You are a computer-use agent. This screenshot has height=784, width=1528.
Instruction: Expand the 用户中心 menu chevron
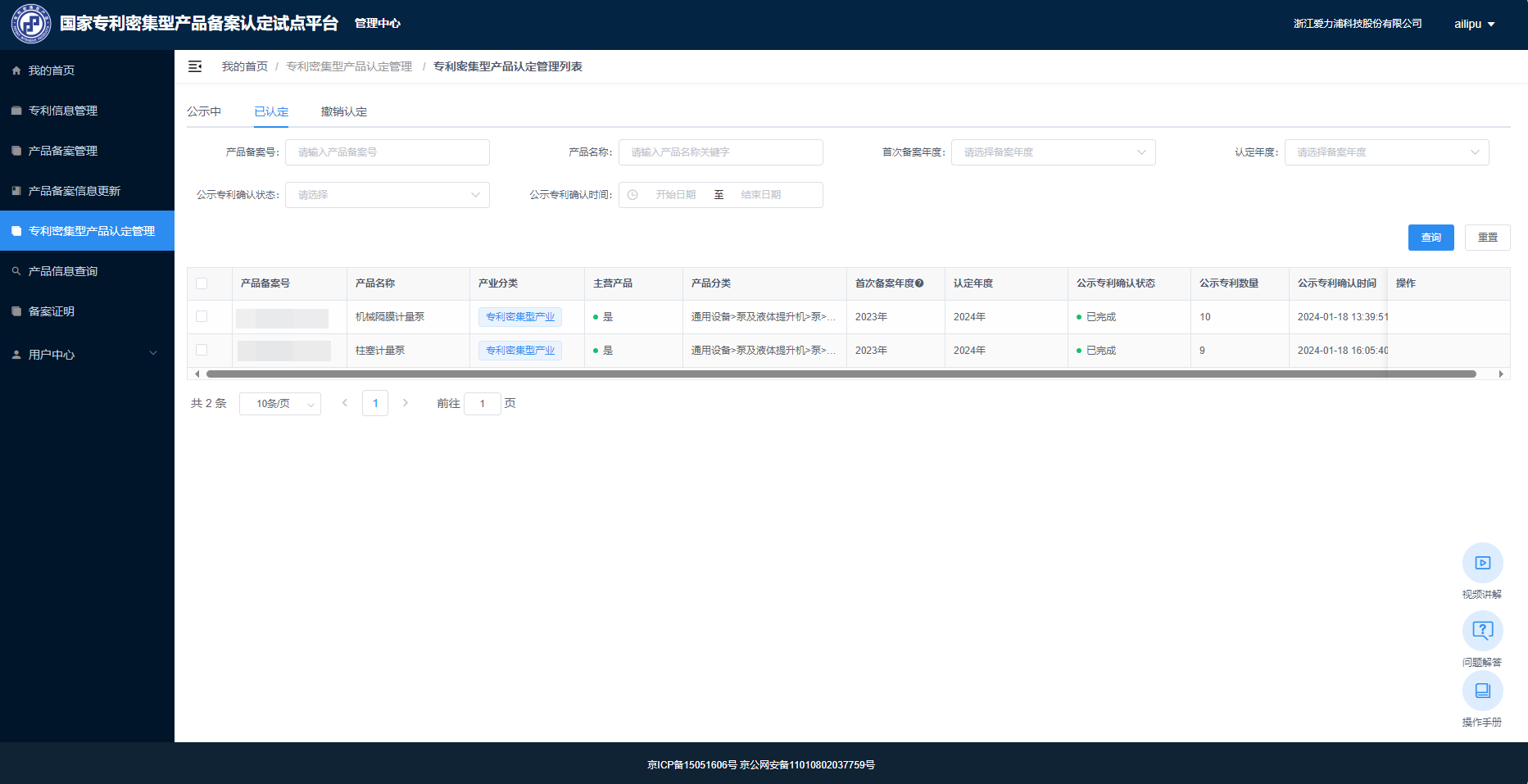coord(153,354)
